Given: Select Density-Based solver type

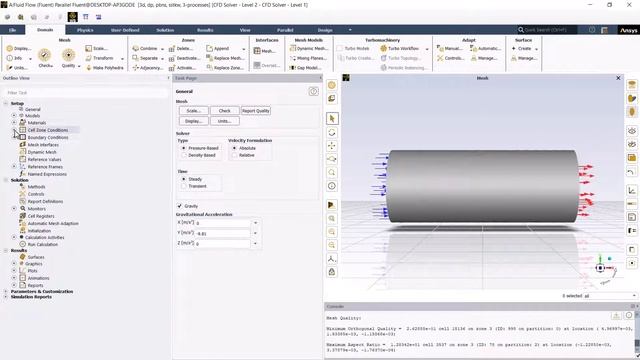Looking at the screenshot, I should (x=184, y=156).
